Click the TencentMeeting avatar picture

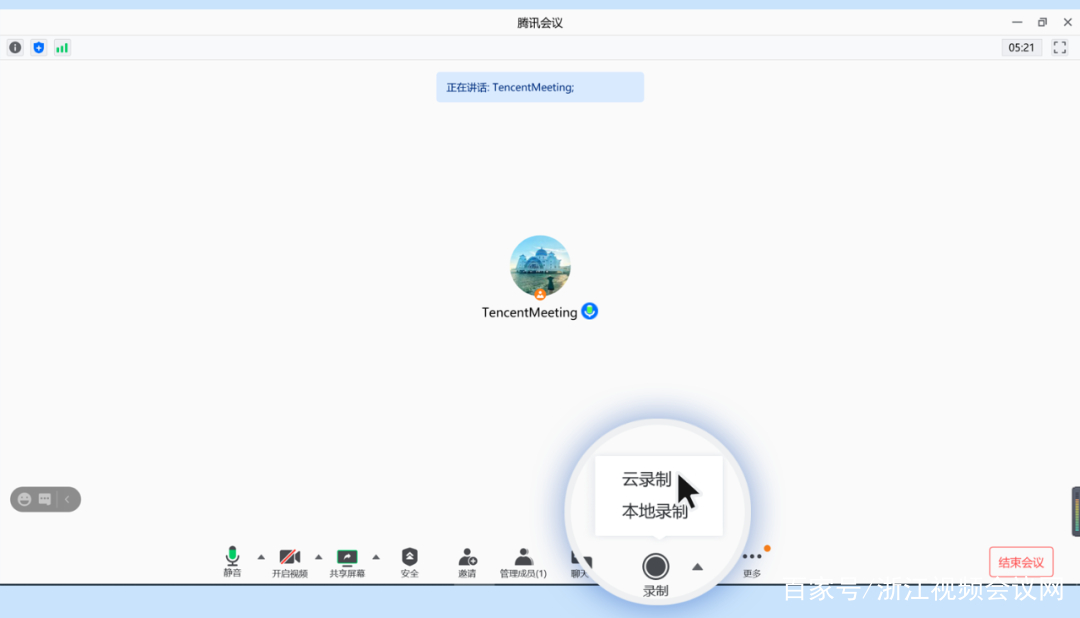(x=540, y=267)
